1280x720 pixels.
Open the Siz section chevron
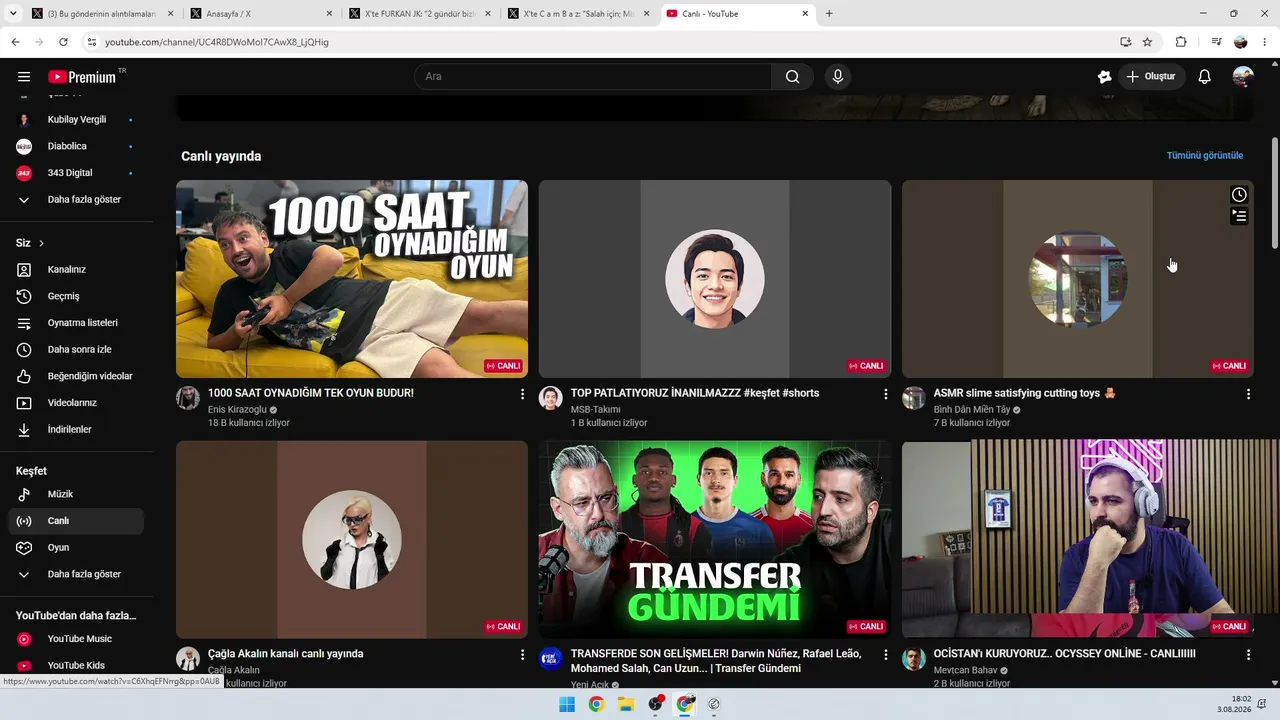coord(41,243)
